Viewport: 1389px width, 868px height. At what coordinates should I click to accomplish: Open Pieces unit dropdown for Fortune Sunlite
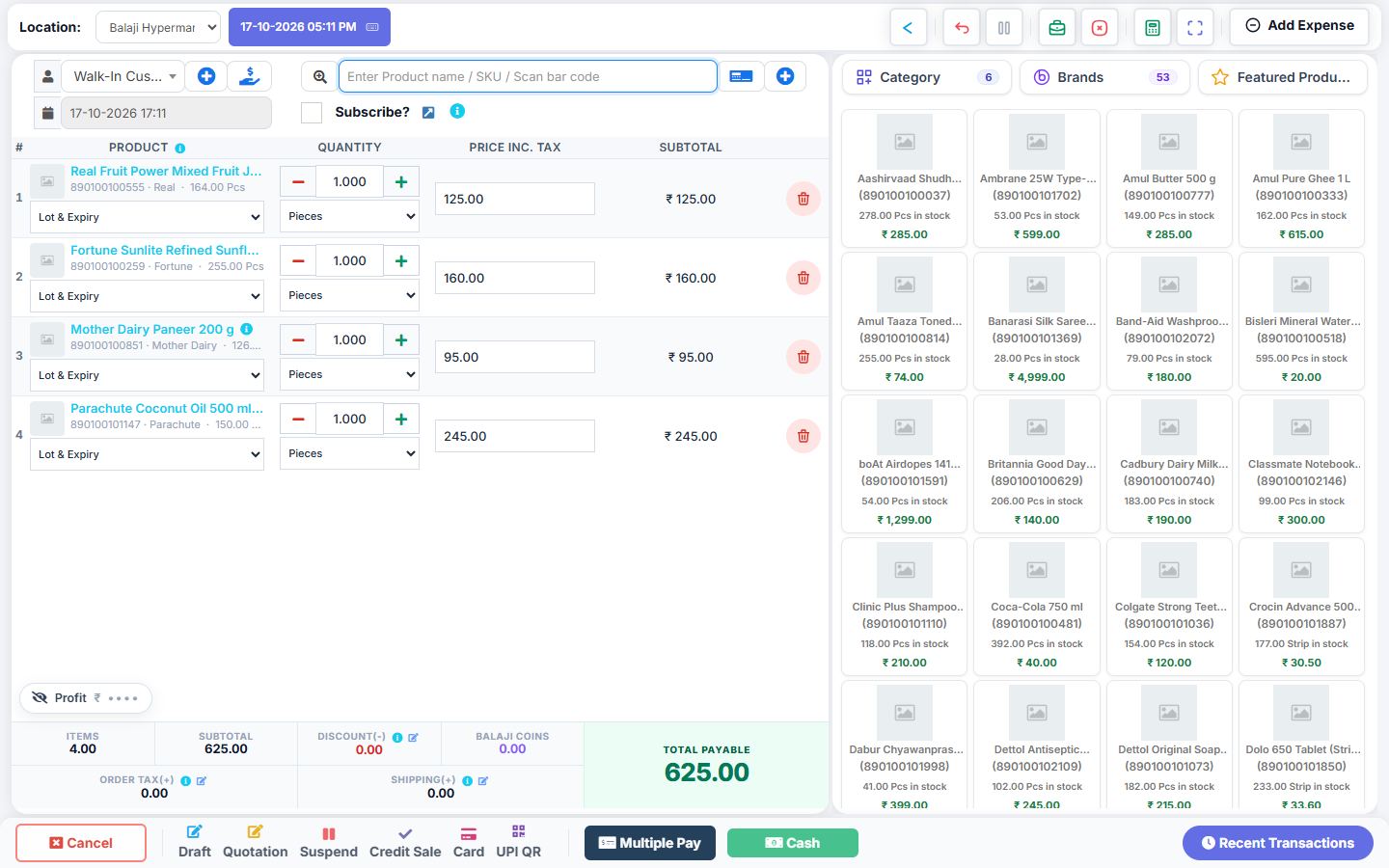coord(349,295)
